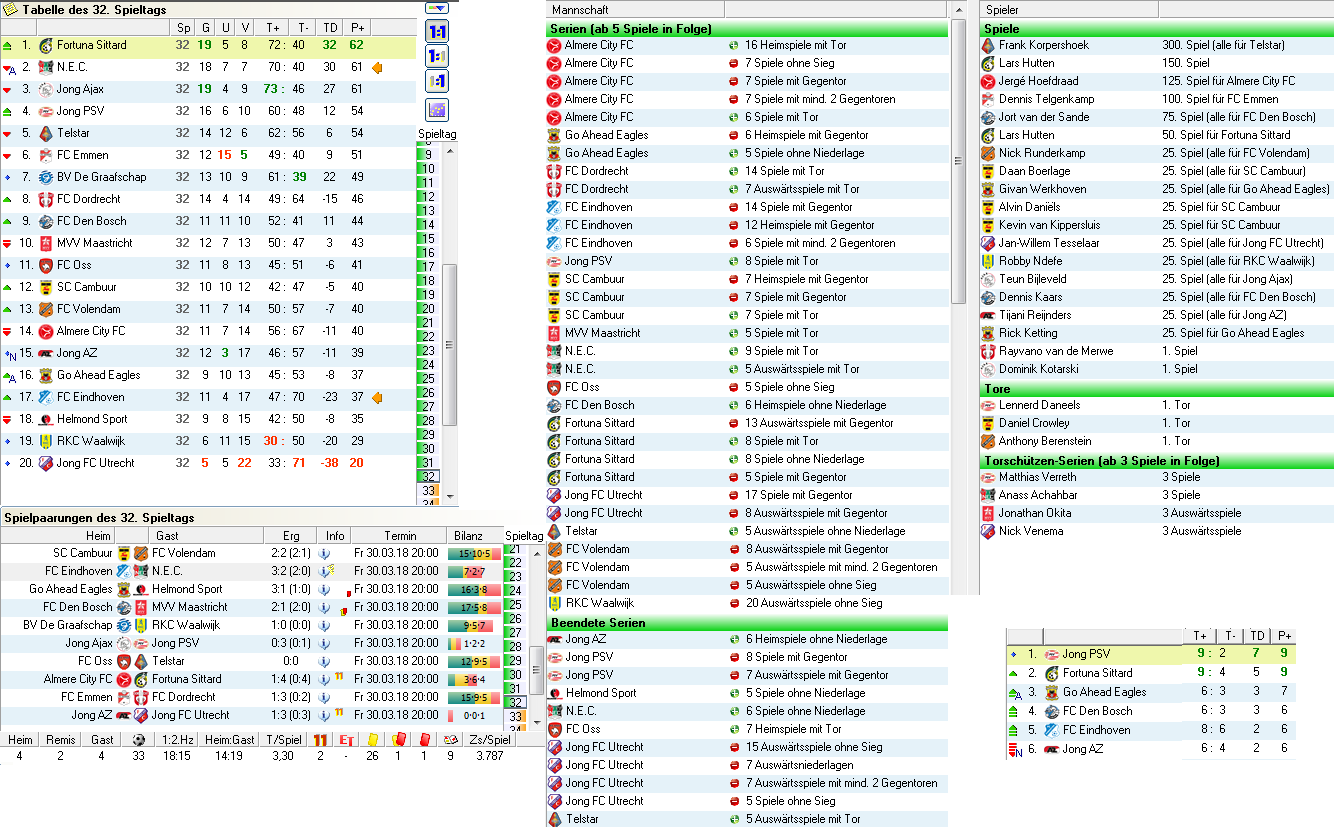This screenshot has width=1334, height=830.
Task: Select matchday 33 in the fixtures Spieltag list
Action: click(515, 716)
